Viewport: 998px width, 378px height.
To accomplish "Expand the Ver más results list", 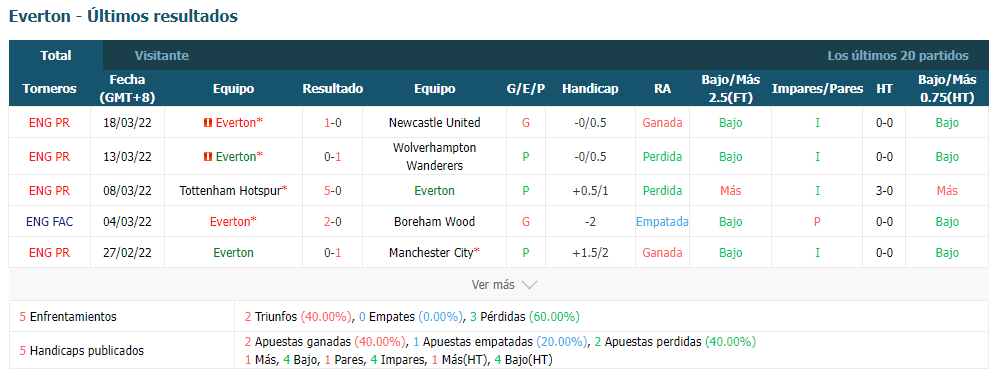I will point(504,284).
